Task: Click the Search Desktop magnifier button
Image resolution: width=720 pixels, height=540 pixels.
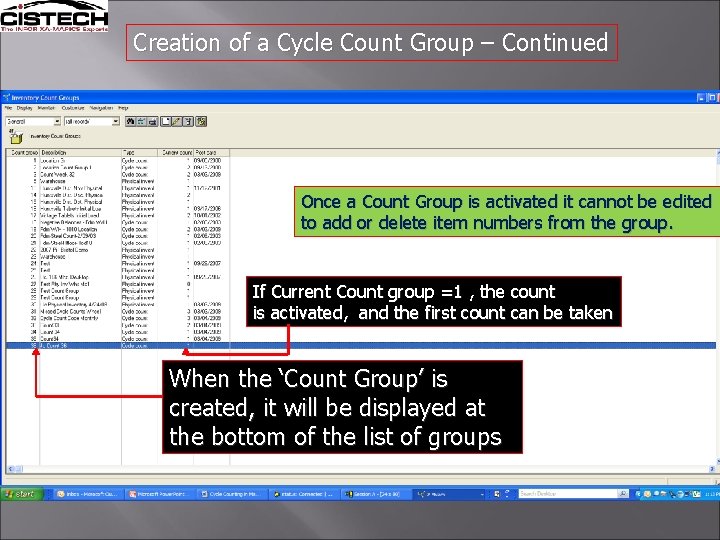Action: (623, 494)
